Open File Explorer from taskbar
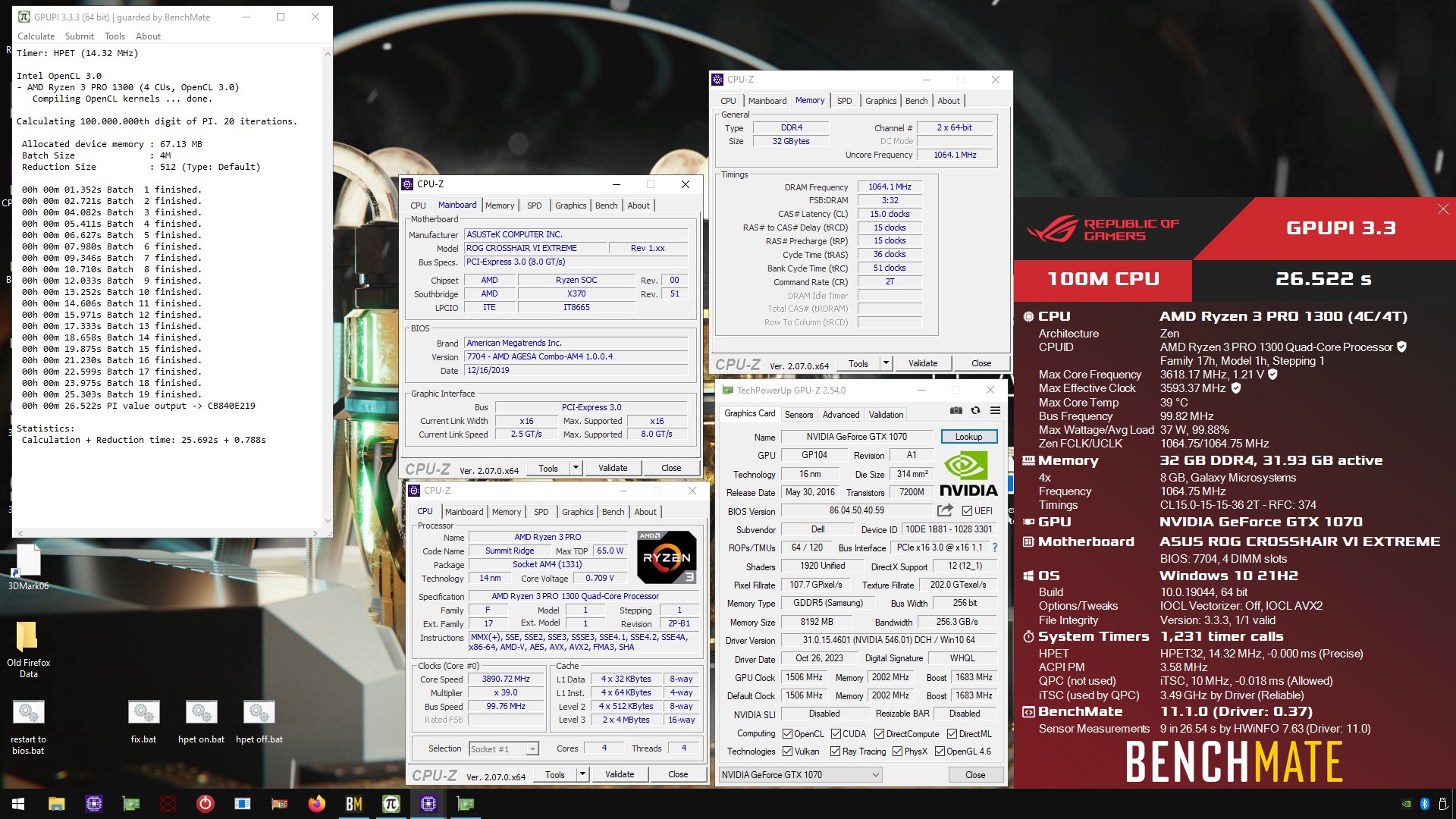The width and height of the screenshot is (1456, 819). [x=56, y=804]
